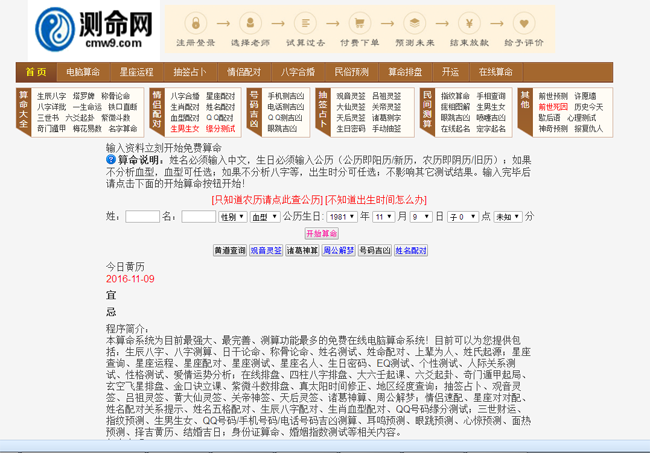
Task: Open the 电话测吉凶 link
Action: click(286, 107)
